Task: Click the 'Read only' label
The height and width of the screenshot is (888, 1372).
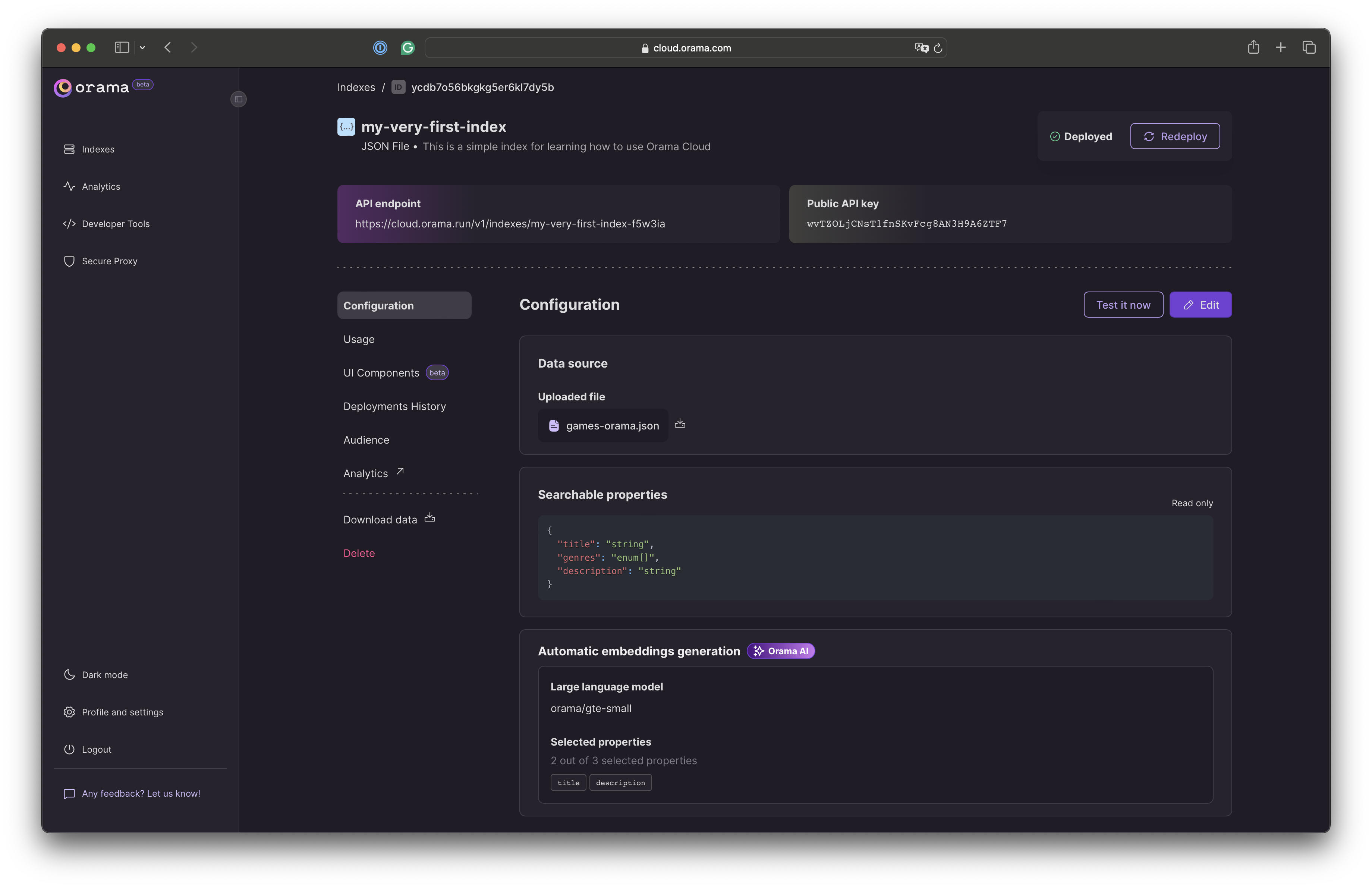Action: coord(1192,503)
